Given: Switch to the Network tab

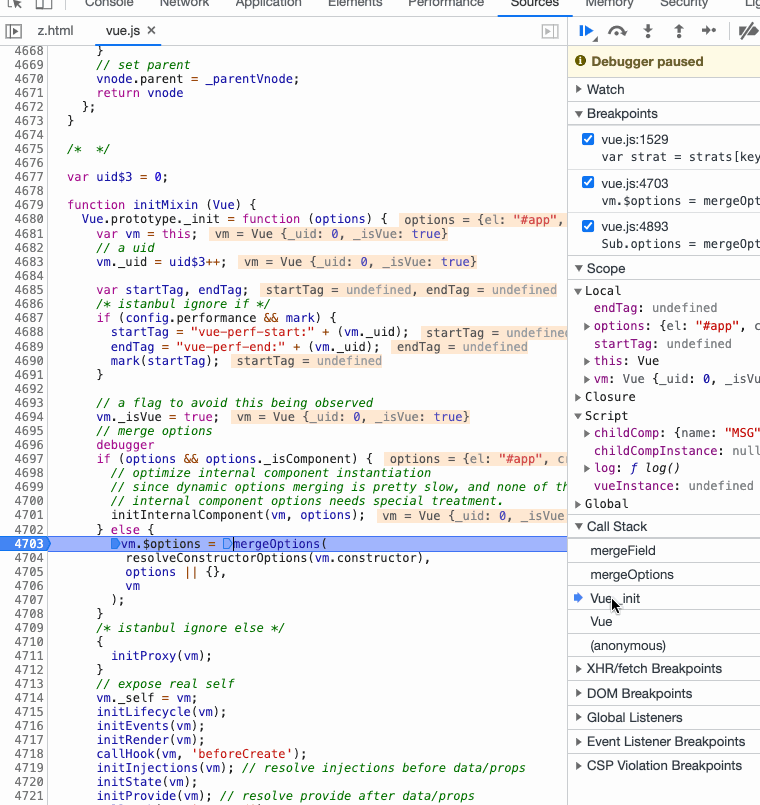Looking at the screenshot, I should click(x=184, y=4).
